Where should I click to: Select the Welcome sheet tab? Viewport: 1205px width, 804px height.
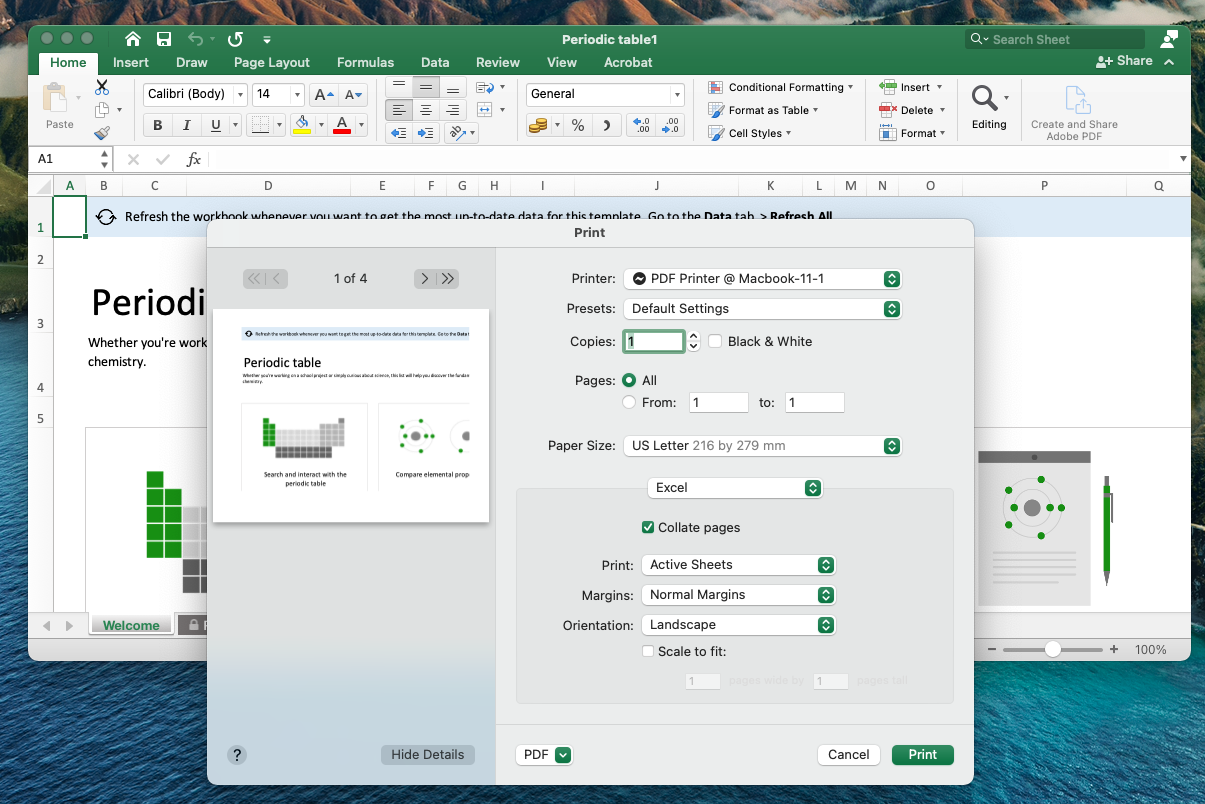click(x=131, y=625)
